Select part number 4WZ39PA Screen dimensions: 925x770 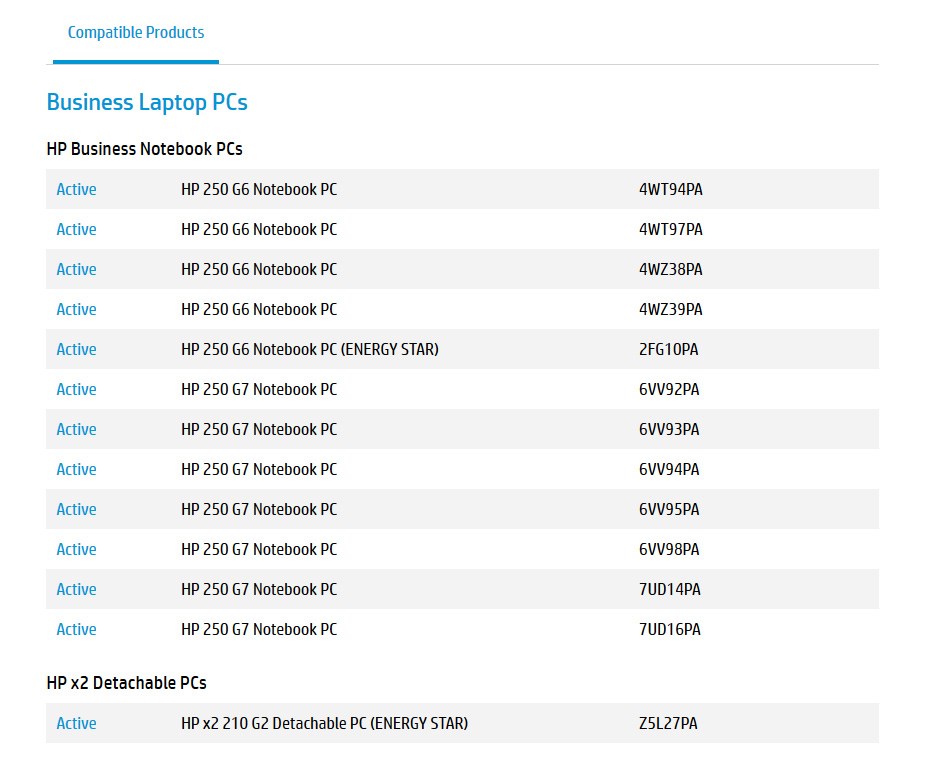(671, 310)
